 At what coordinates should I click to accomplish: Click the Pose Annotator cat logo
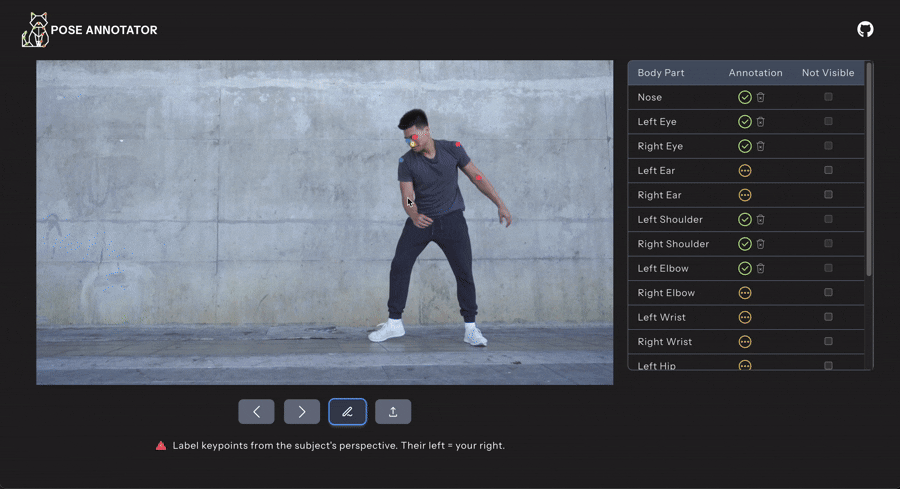coord(35,30)
